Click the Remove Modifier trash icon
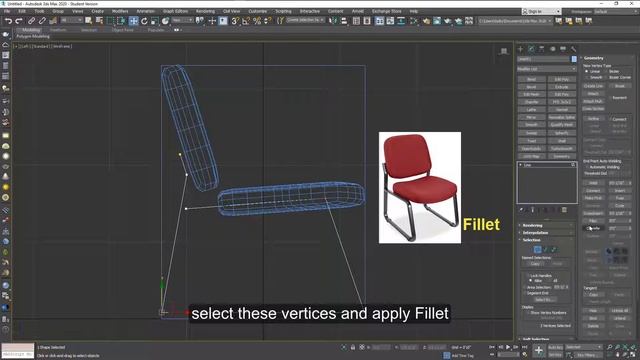The height and width of the screenshot is (360, 640). click(x=564, y=210)
